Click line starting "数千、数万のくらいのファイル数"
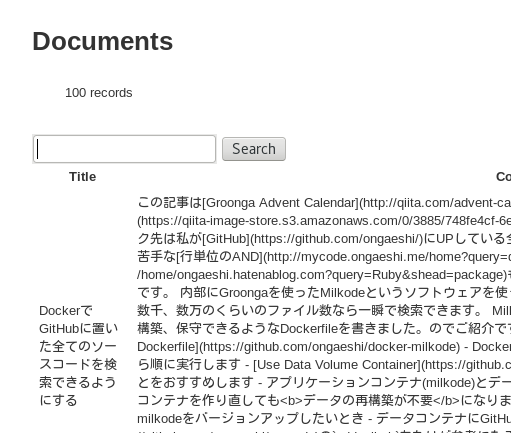Screen dimensions: 511x433 pos(324,311)
